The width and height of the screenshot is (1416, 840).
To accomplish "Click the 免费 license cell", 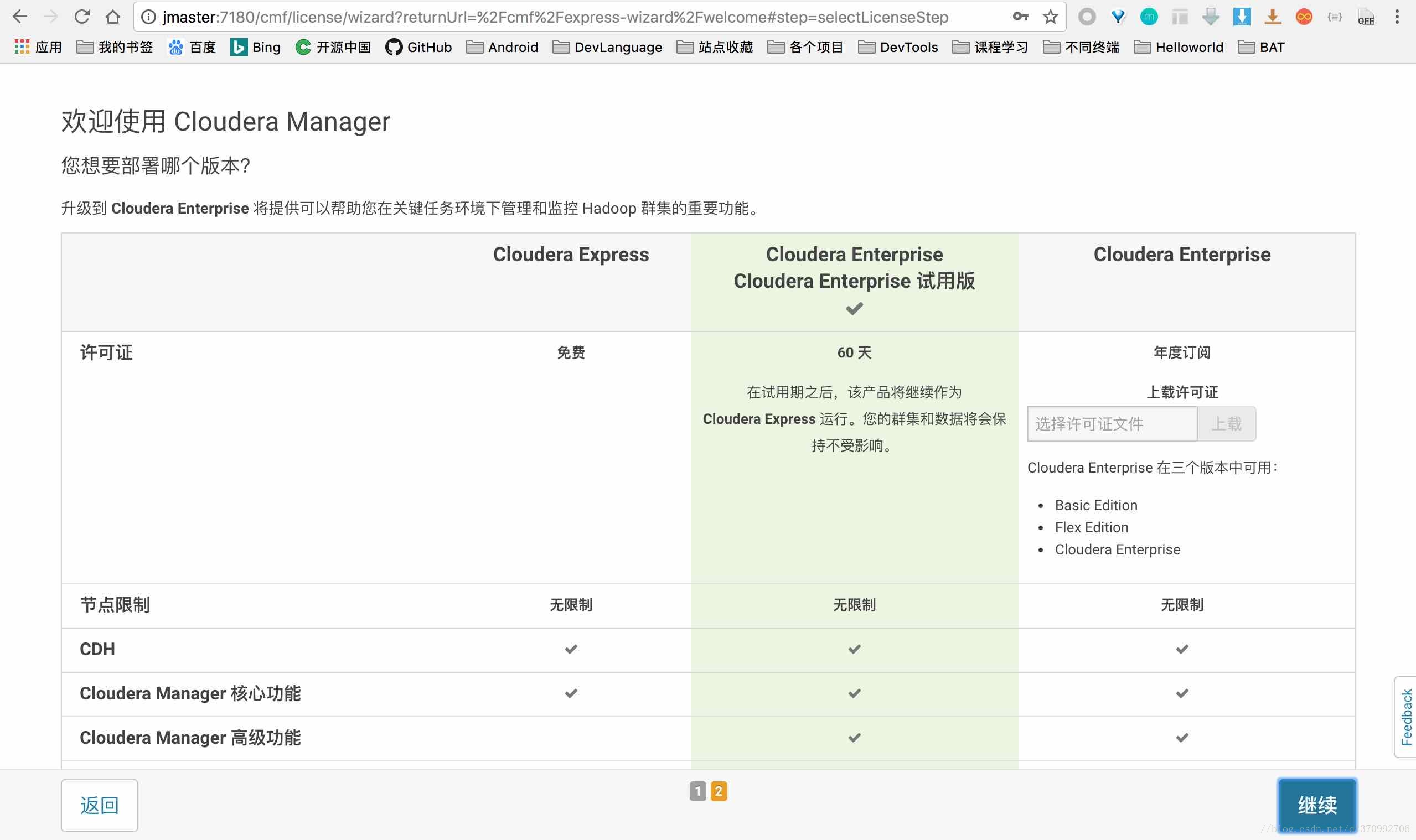I will 571,352.
